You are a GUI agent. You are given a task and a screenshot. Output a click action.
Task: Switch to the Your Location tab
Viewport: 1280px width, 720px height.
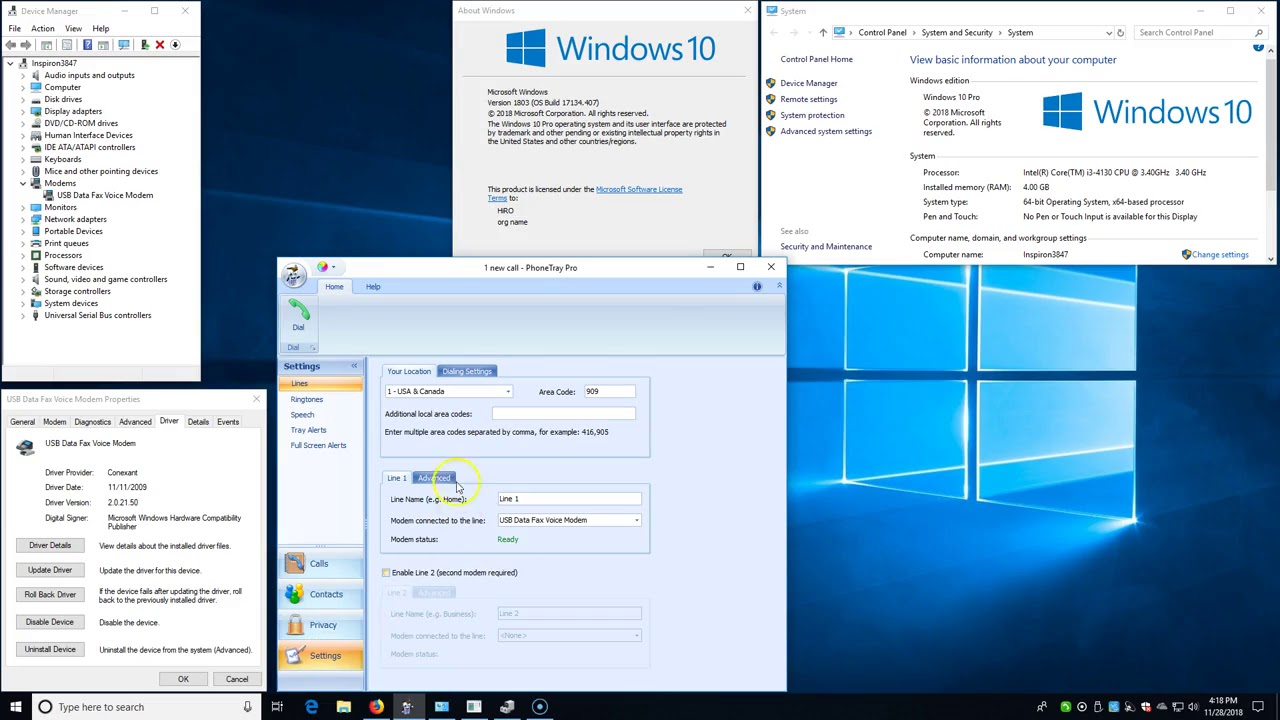pyautogui.click(x=409, y=371)
